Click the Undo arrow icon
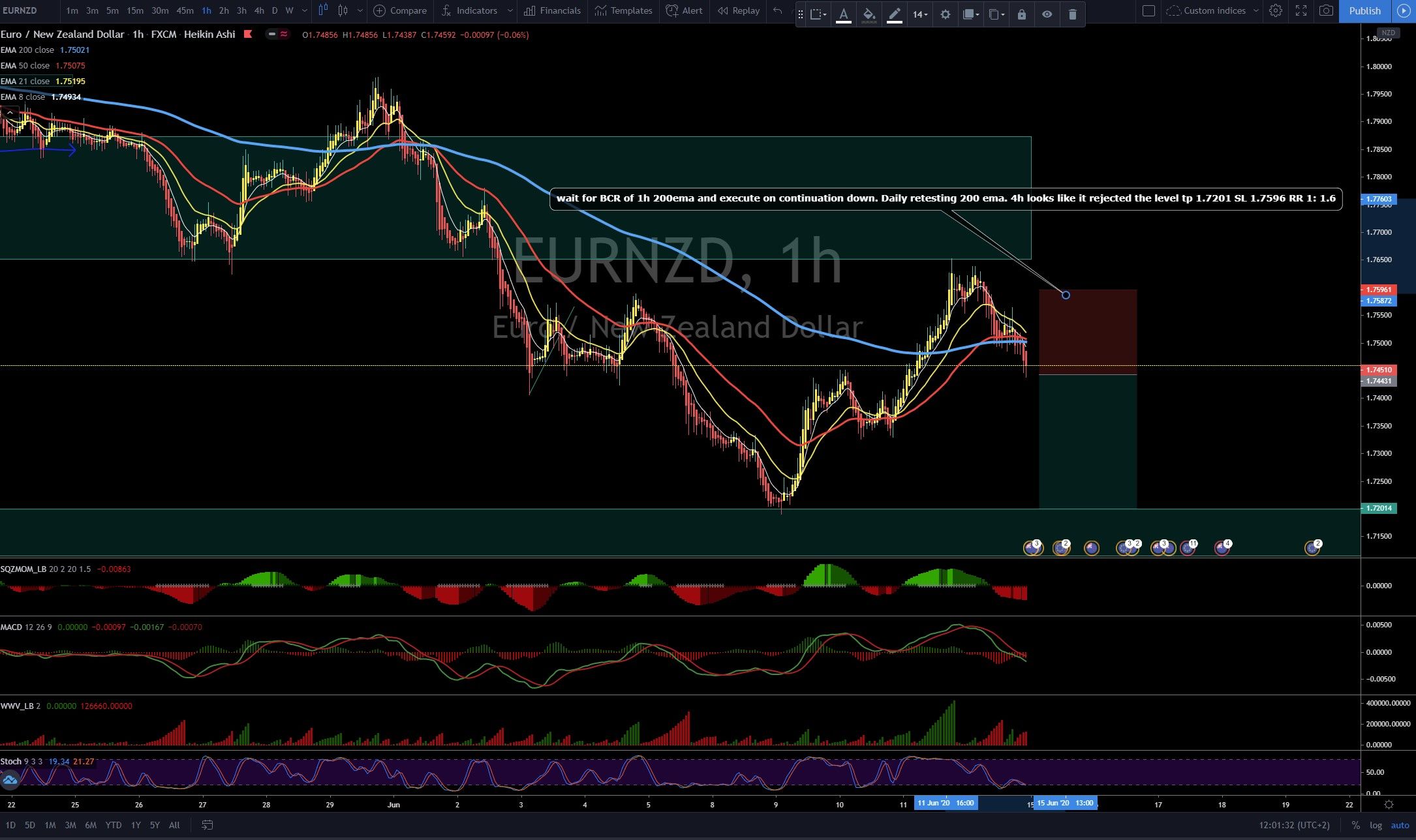The width and height of the screenshot is (1416, 840). (777, 10)
